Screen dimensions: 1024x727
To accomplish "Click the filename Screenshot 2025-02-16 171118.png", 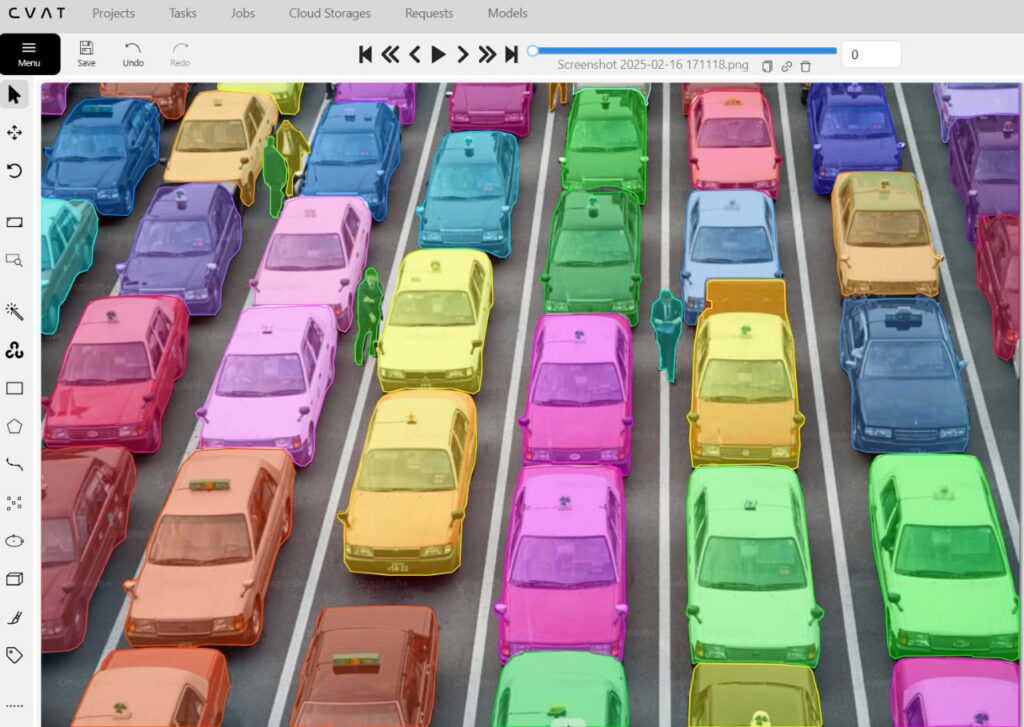I will (x=653, y=65).
